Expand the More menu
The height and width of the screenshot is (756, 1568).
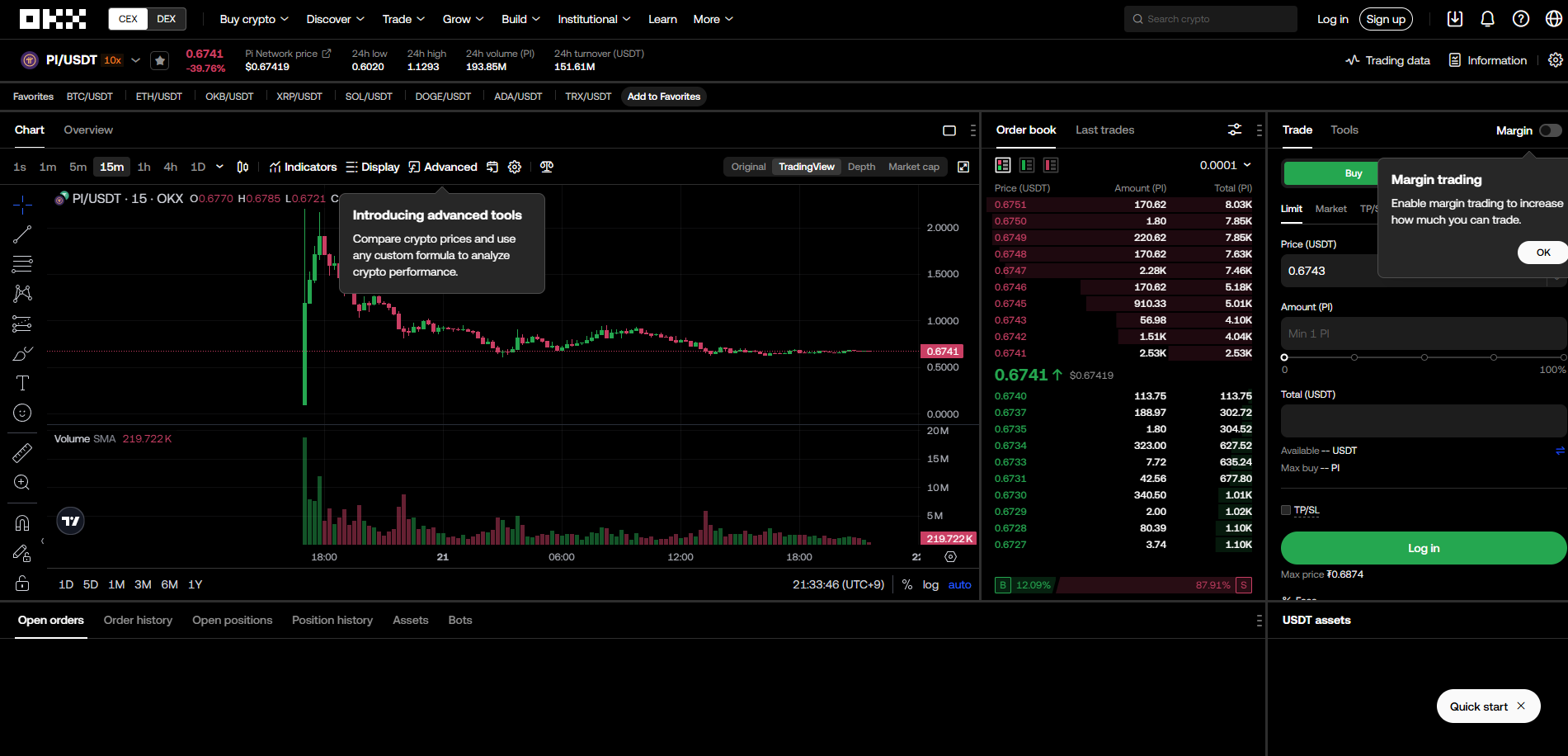(713, 19)
